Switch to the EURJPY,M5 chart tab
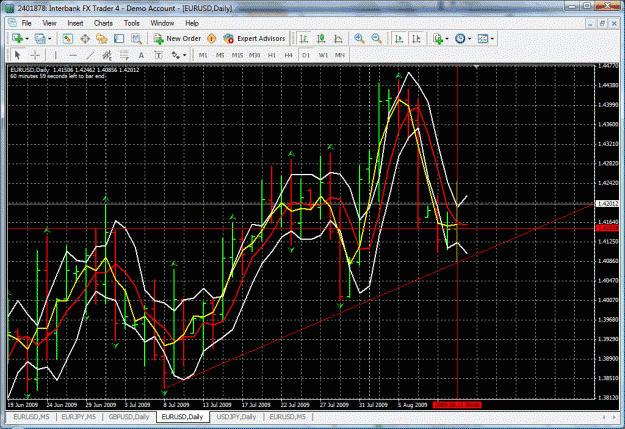625x429 pixels. [x=79, y=417]
